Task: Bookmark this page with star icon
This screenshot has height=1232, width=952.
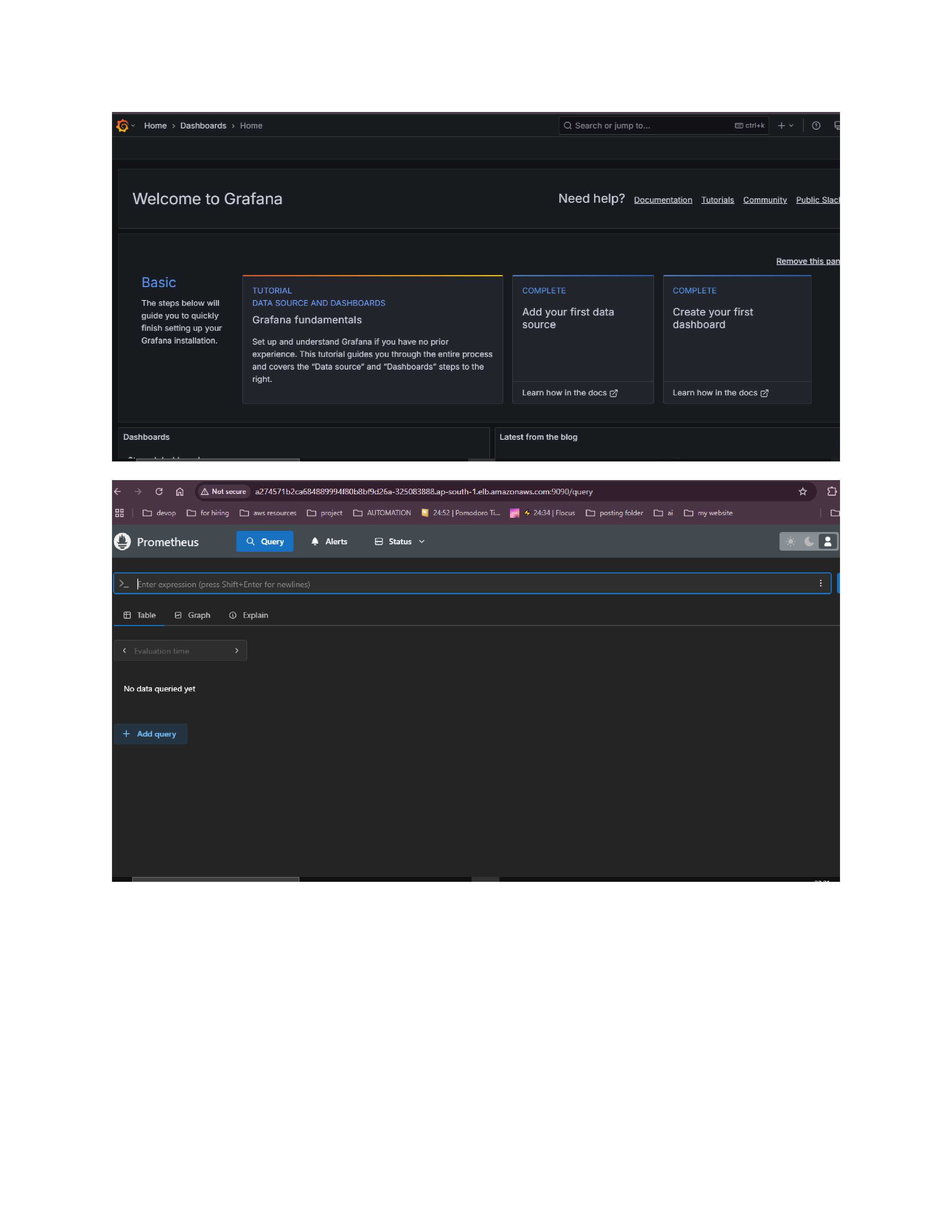Action: [x=803, y=491]
